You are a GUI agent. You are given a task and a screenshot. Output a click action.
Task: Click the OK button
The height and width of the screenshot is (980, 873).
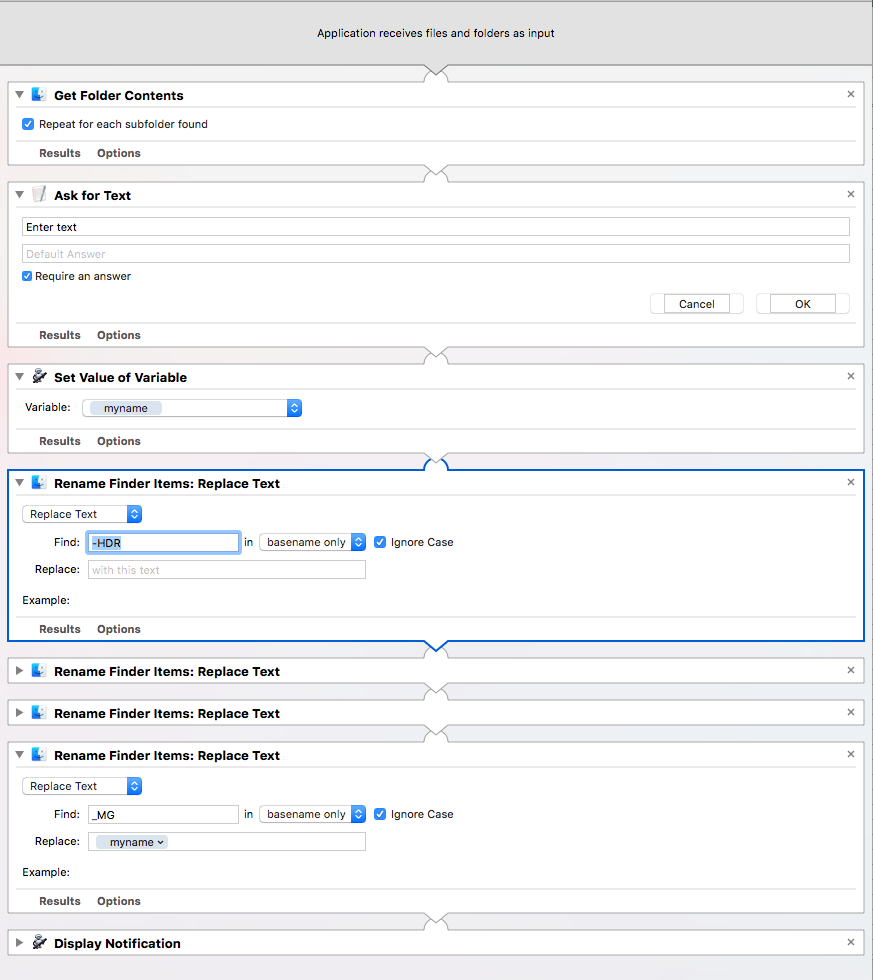[802, 304]
